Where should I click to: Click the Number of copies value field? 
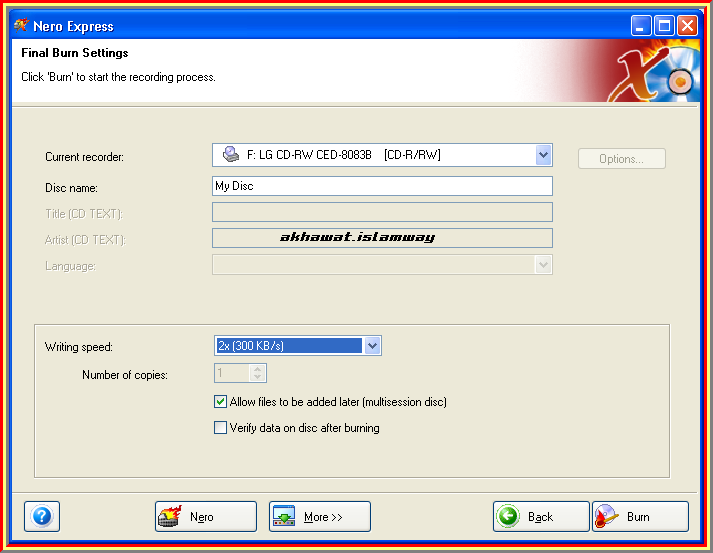232,373
